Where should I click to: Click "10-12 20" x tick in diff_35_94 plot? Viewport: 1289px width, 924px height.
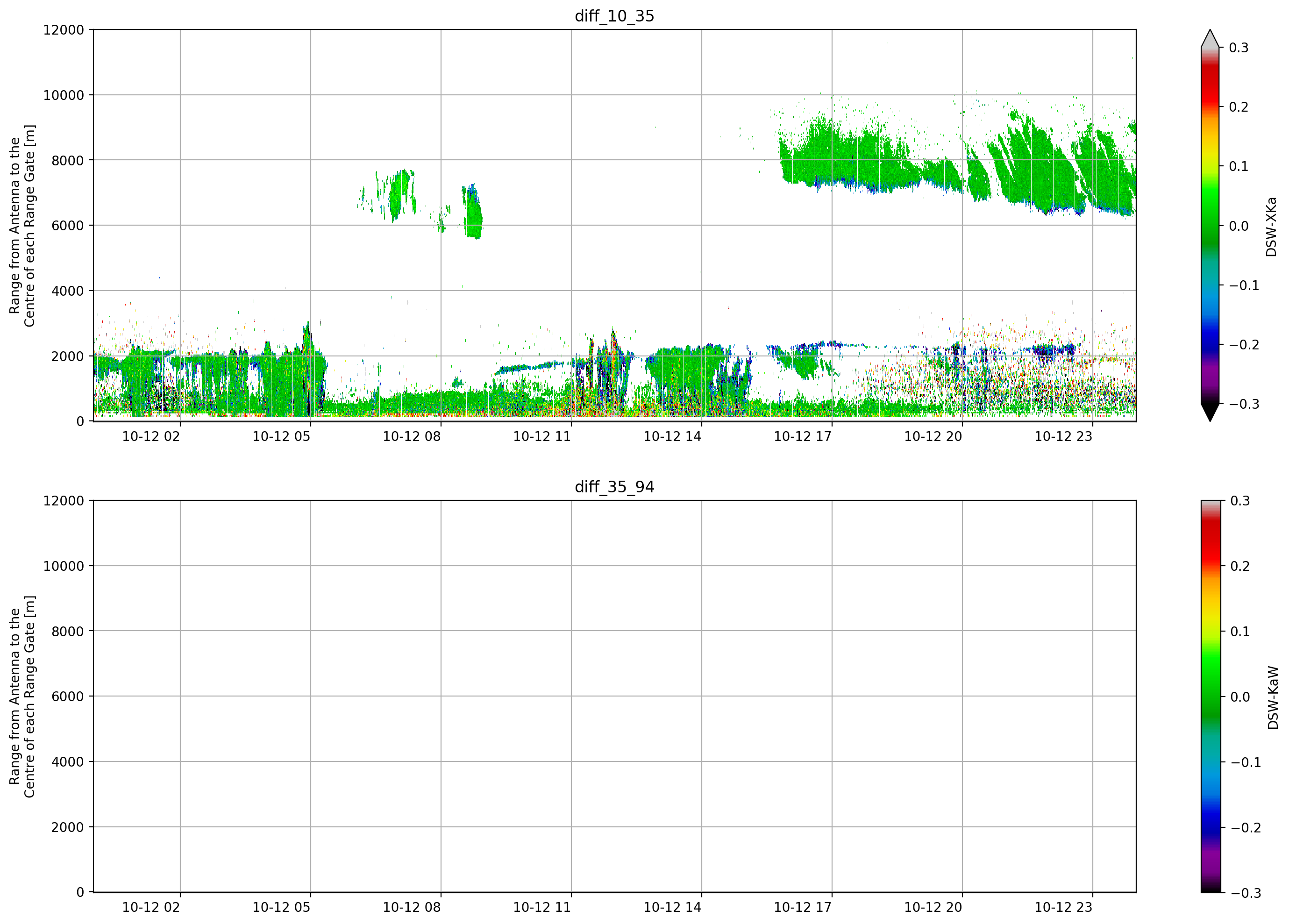[933, 908]
